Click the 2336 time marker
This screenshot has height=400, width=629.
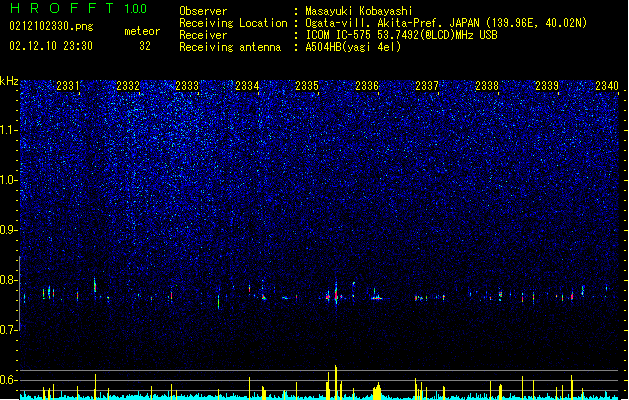tap(367, 85)
